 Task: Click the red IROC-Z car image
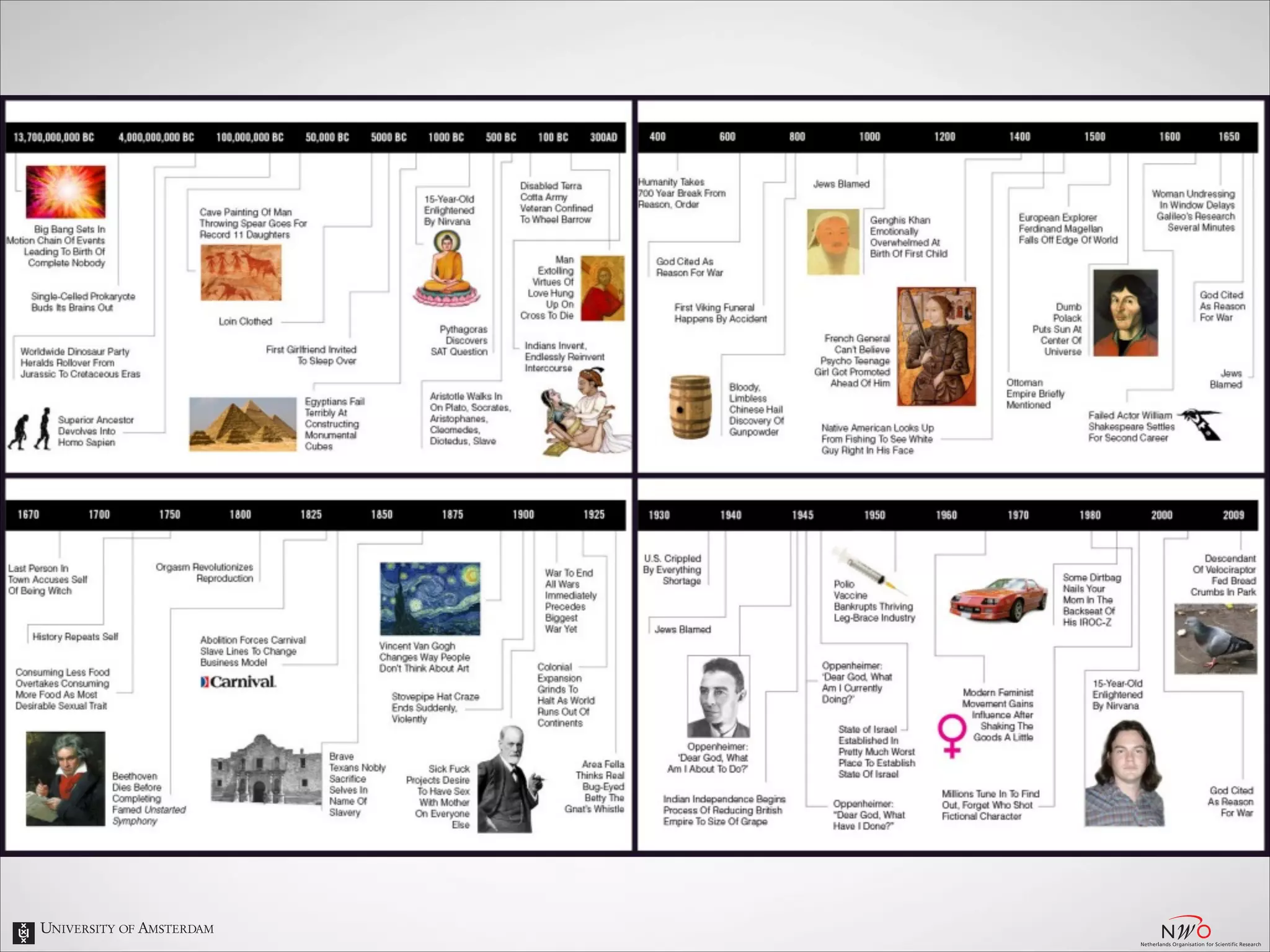coord(999,599)
